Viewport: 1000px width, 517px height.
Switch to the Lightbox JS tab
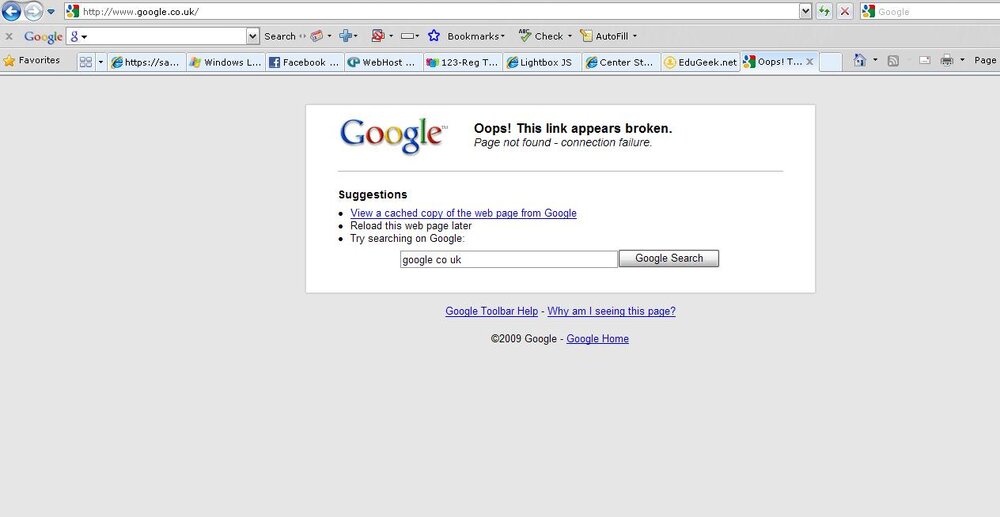tap(543, 62)
